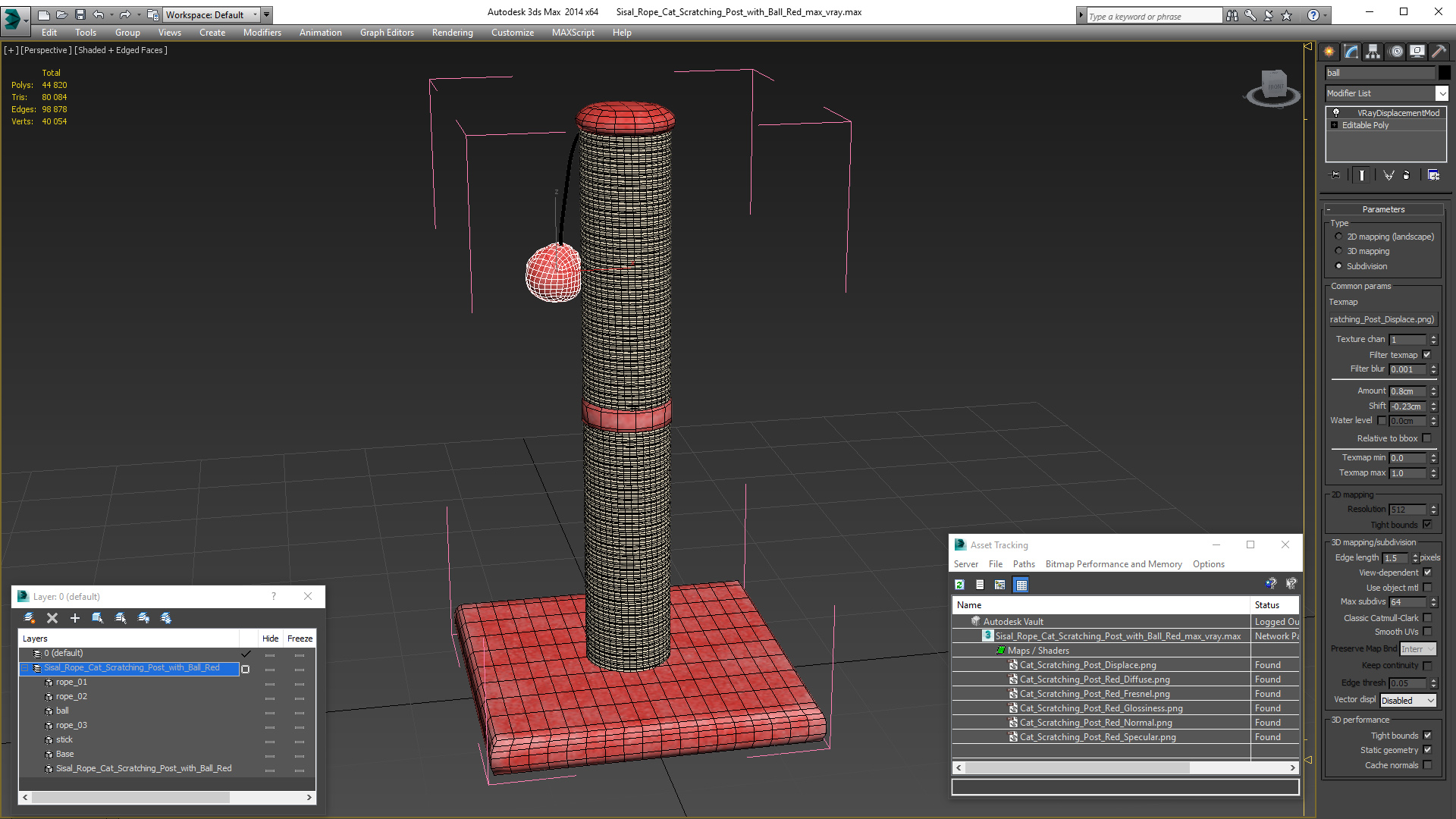This screenshot has width=1456, height=819.
Task: Toggle View-dependent checkbox
Action: coord(1427,573)
